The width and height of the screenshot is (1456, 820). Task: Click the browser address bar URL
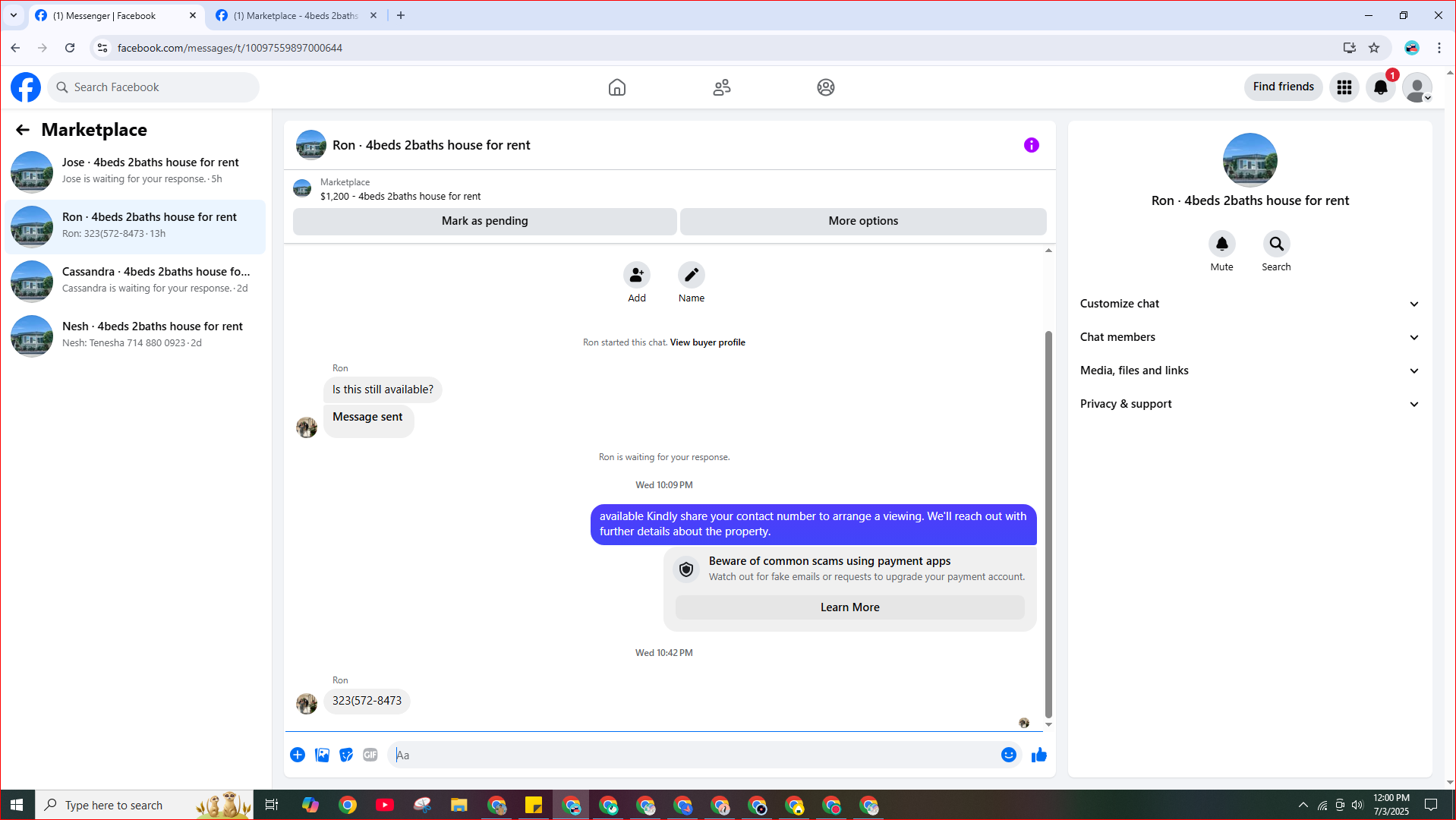(x=229, y=48)
